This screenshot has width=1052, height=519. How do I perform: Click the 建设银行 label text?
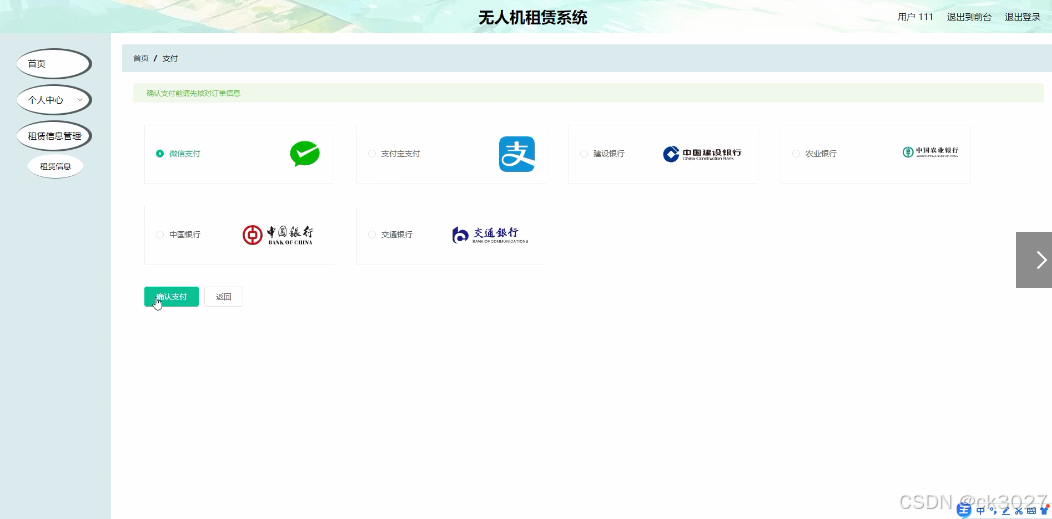pos(609,154)
